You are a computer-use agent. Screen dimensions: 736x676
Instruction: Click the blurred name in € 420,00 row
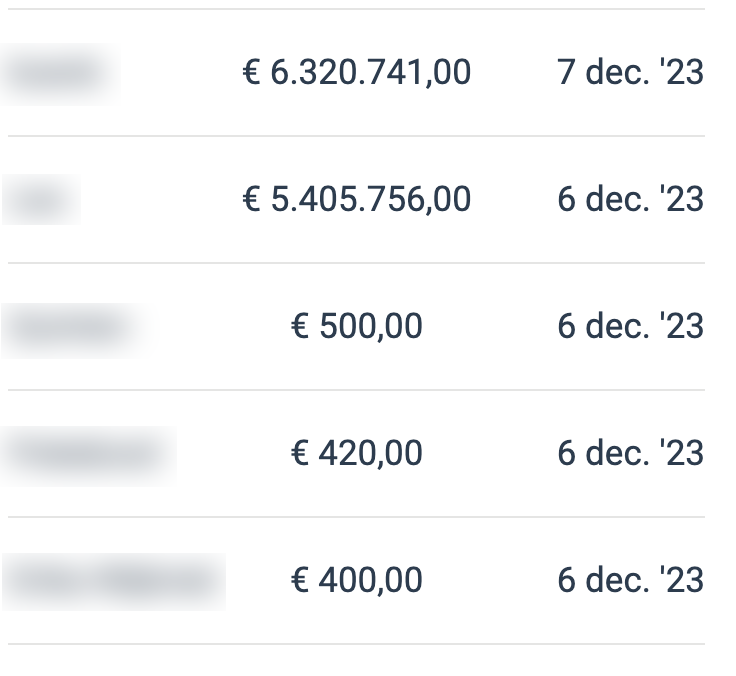click(88, 454)
